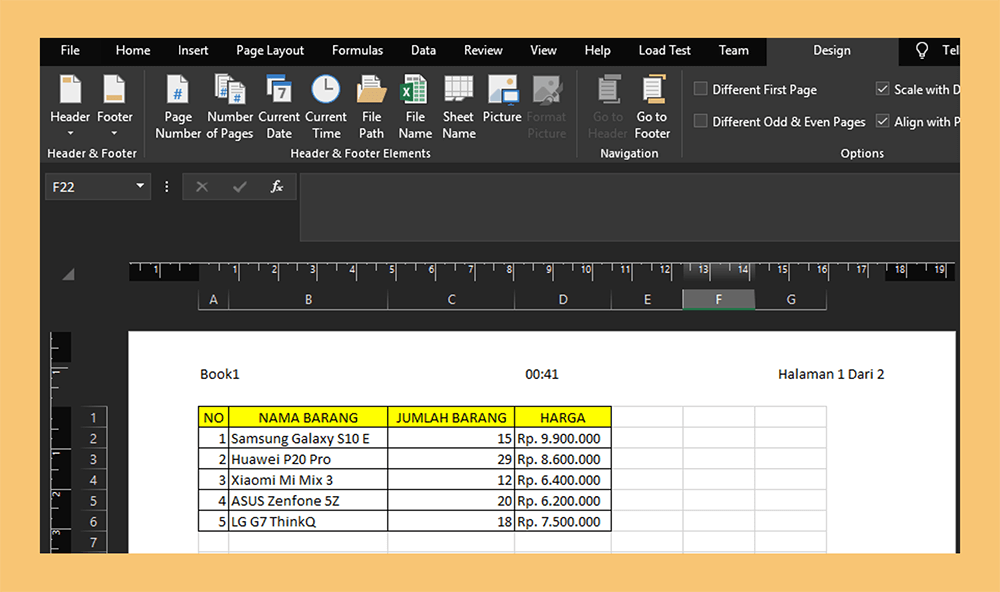Select row 4 header
Screen dimensions: 1000x592
click(x=93, y=480)
